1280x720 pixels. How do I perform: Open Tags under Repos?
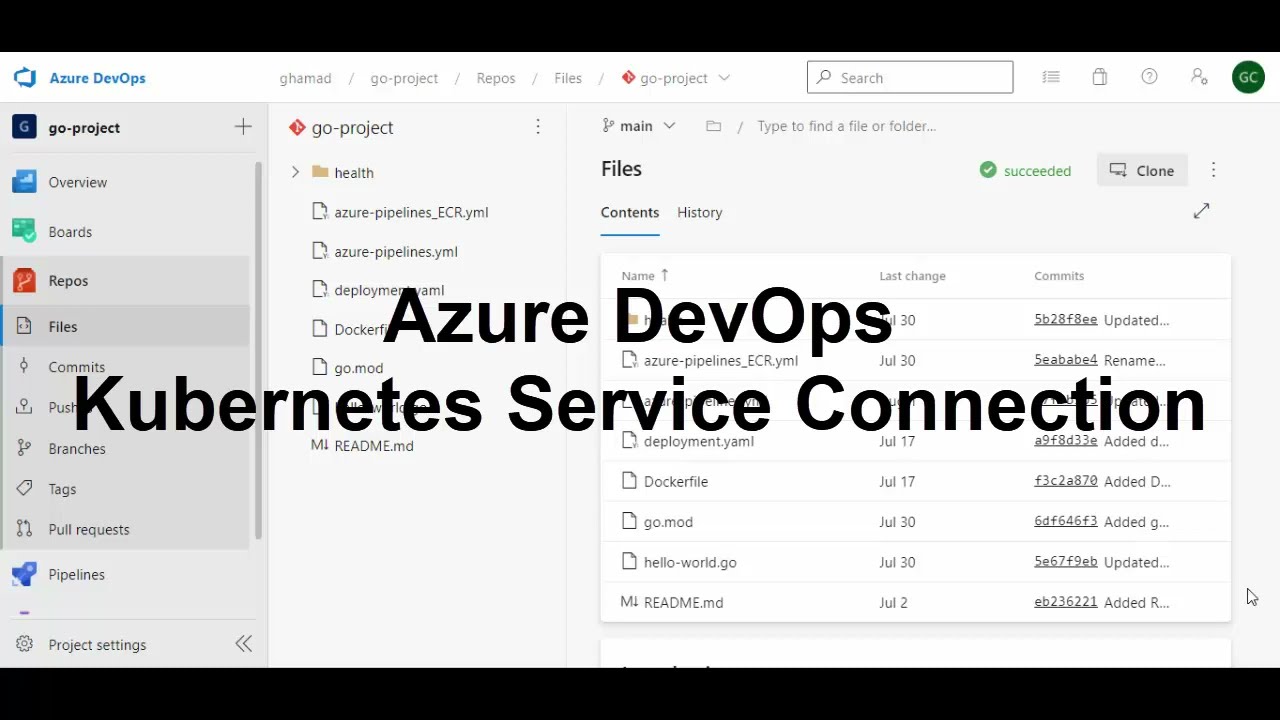coord(62,489)
